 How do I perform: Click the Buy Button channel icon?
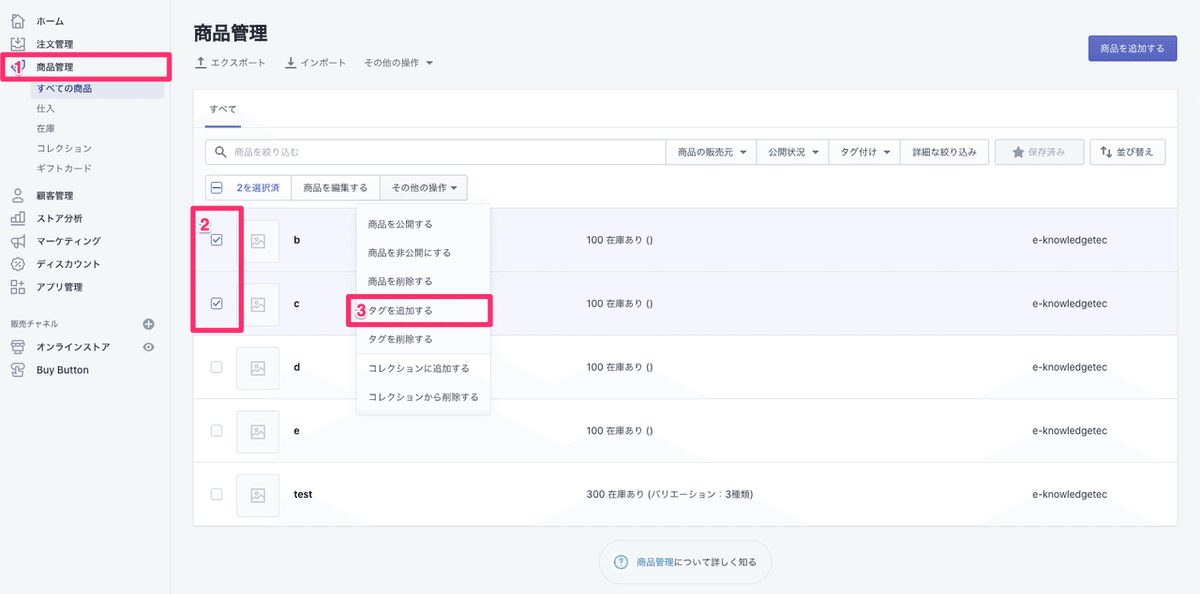[17, 370]
